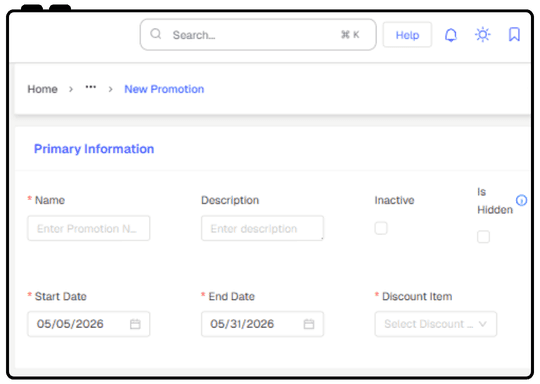The image size is (540, 384).
Task: Open the Start Date calendar icon
Action: click(135, 324)
